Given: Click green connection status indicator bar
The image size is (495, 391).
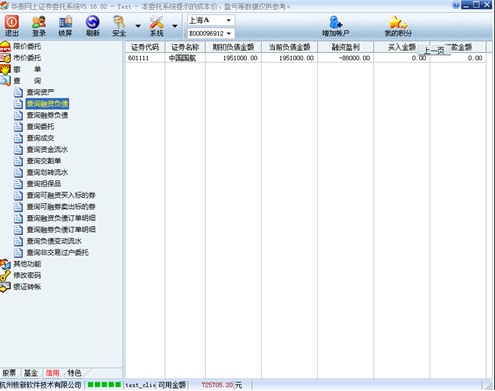Looking at the screenshot, I should tap(104, 385).
